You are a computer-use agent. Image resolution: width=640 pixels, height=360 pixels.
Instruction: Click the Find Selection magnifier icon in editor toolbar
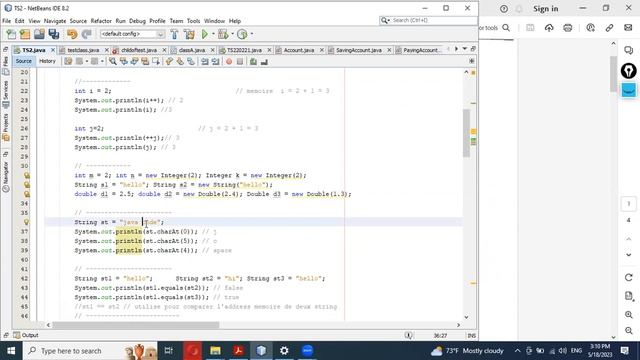pyautogui.click(x=113, y=62)
